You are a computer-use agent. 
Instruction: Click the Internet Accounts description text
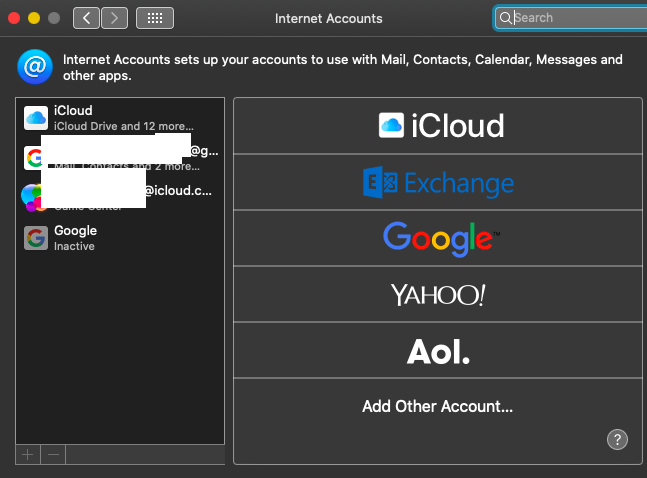pos(342,68)
